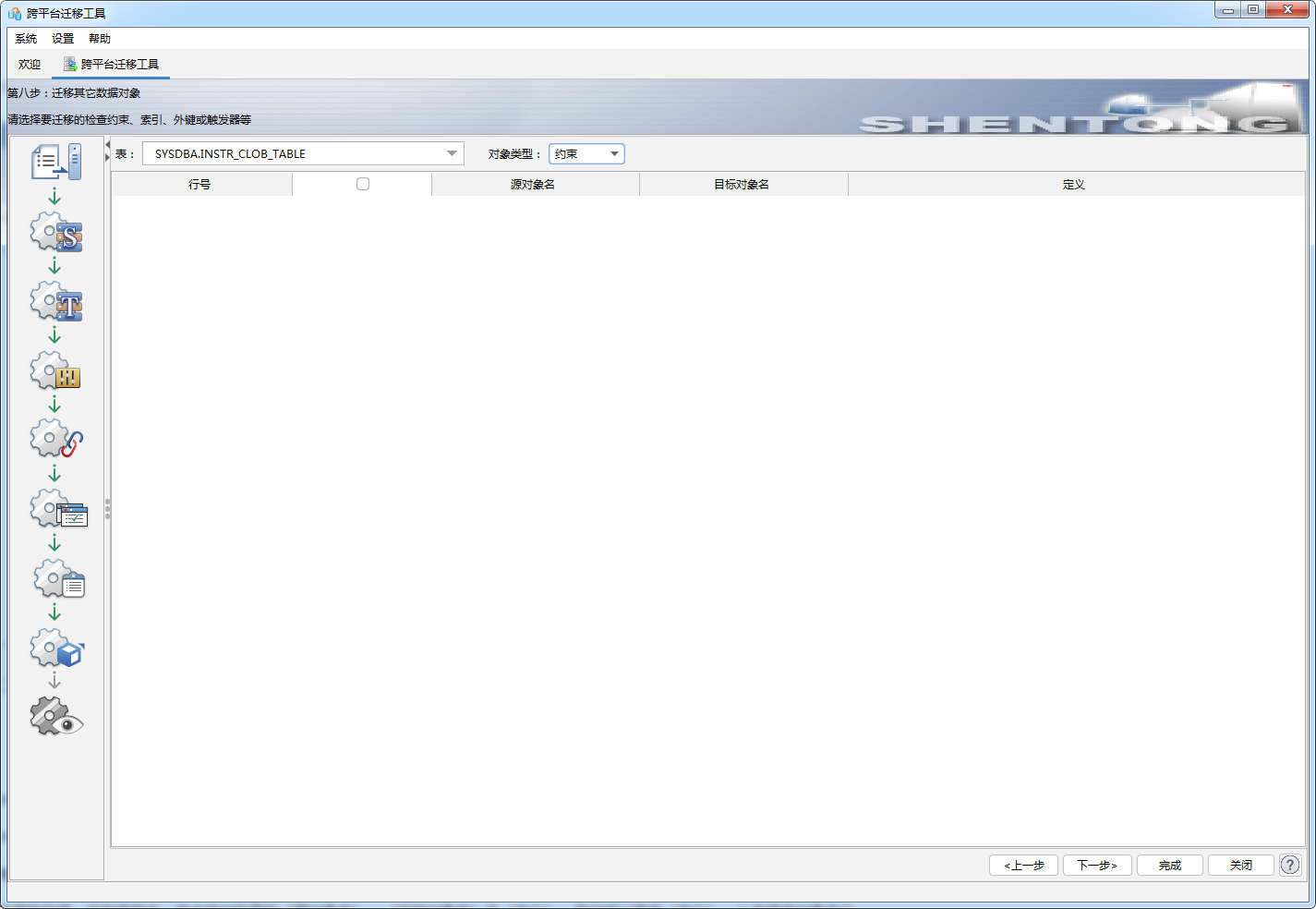Click the gear icon with yellow board
Screen dimensions: 1316x909
point(56,371)
